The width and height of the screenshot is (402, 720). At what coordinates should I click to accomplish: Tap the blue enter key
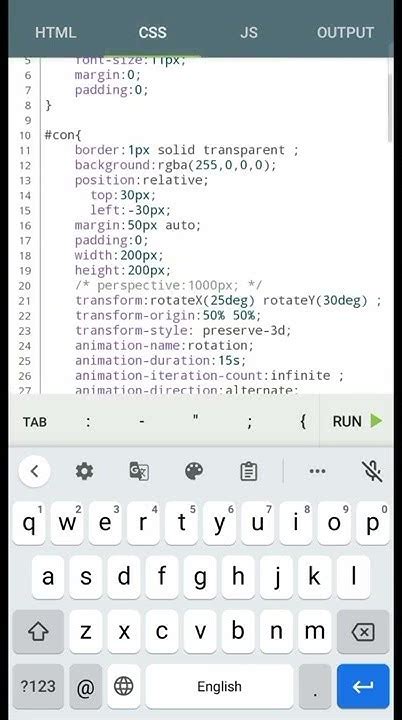[363, 686]
